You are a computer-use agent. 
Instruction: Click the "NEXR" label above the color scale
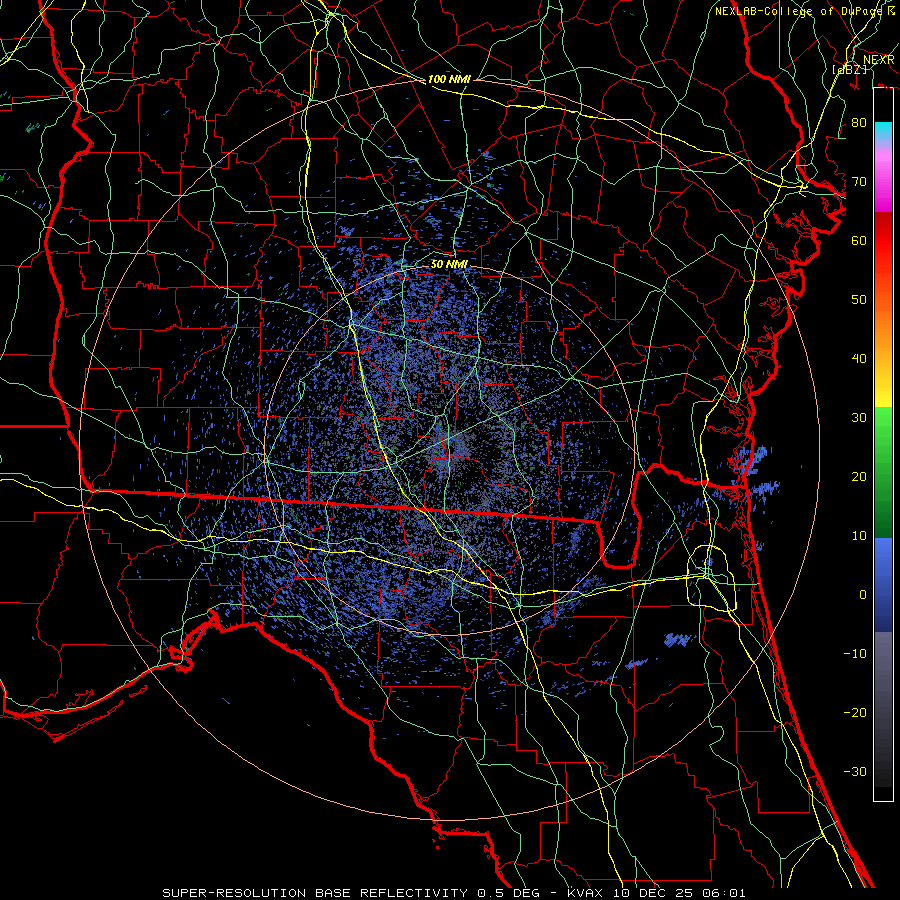(x=878, y=60)
